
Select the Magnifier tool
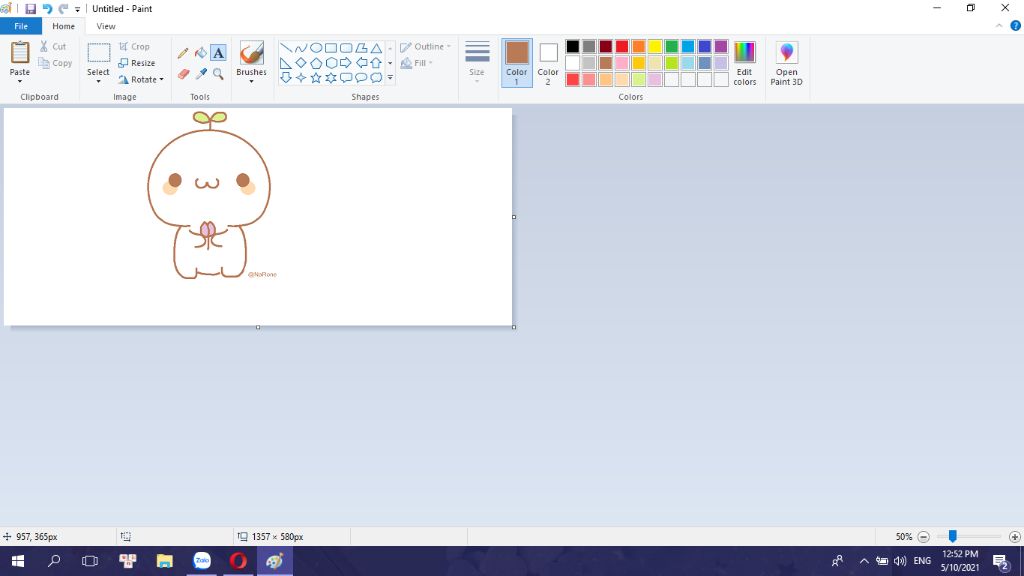click(218, 74)
